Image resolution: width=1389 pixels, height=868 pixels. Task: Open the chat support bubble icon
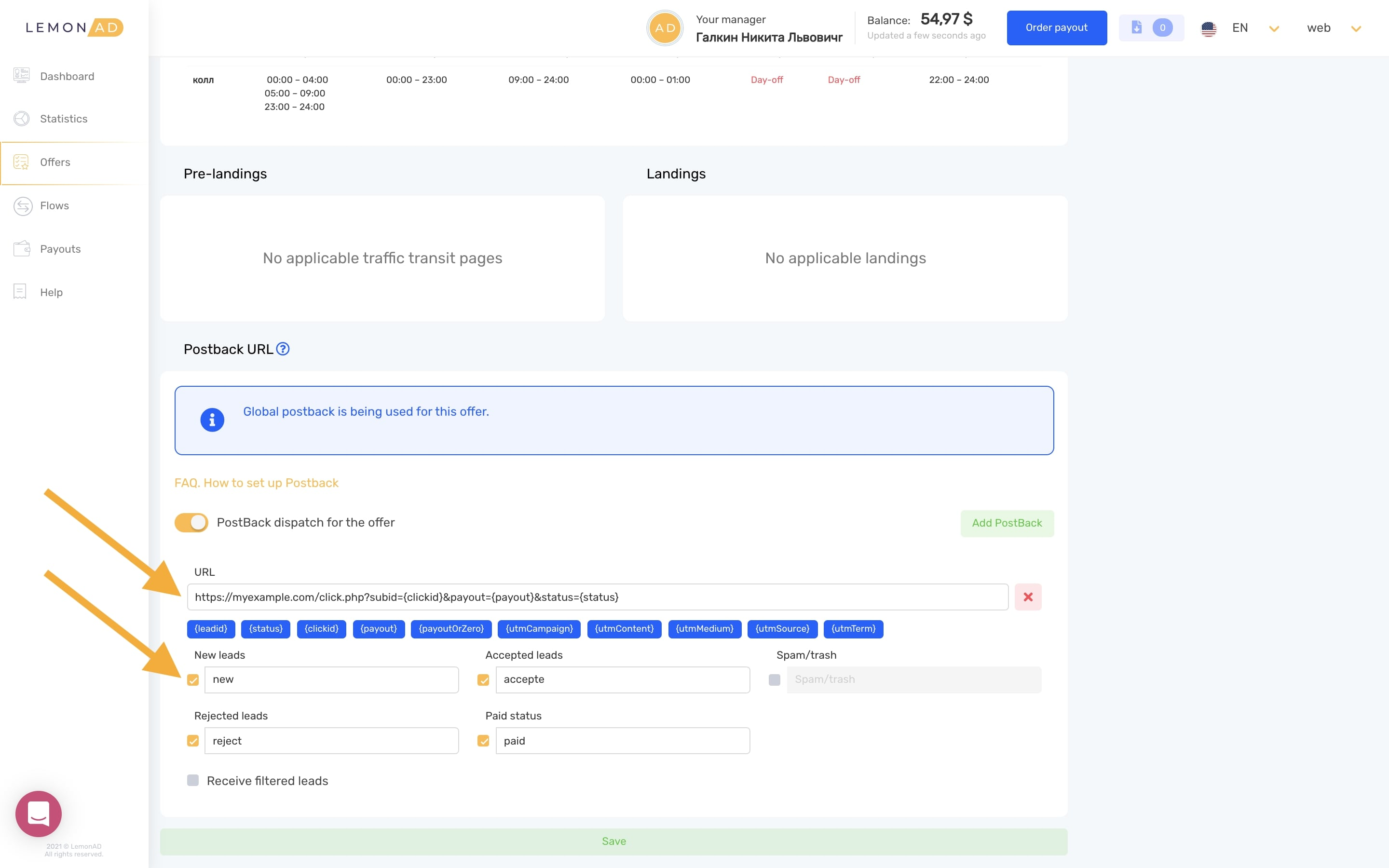tap(39, 813)
